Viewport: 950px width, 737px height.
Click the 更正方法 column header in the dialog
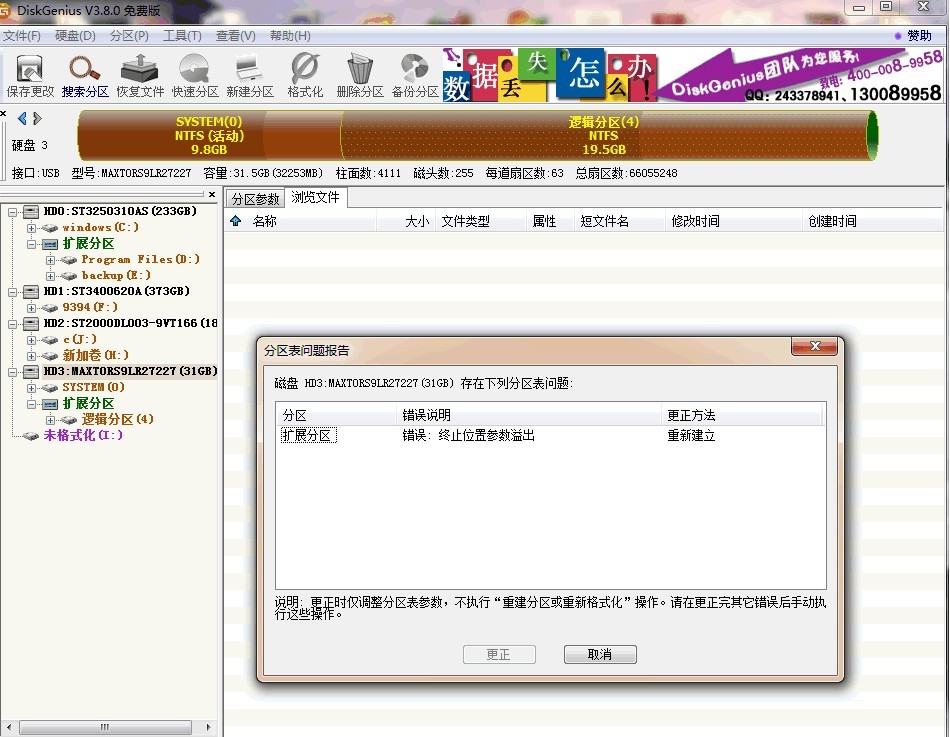tap(742, 415)
